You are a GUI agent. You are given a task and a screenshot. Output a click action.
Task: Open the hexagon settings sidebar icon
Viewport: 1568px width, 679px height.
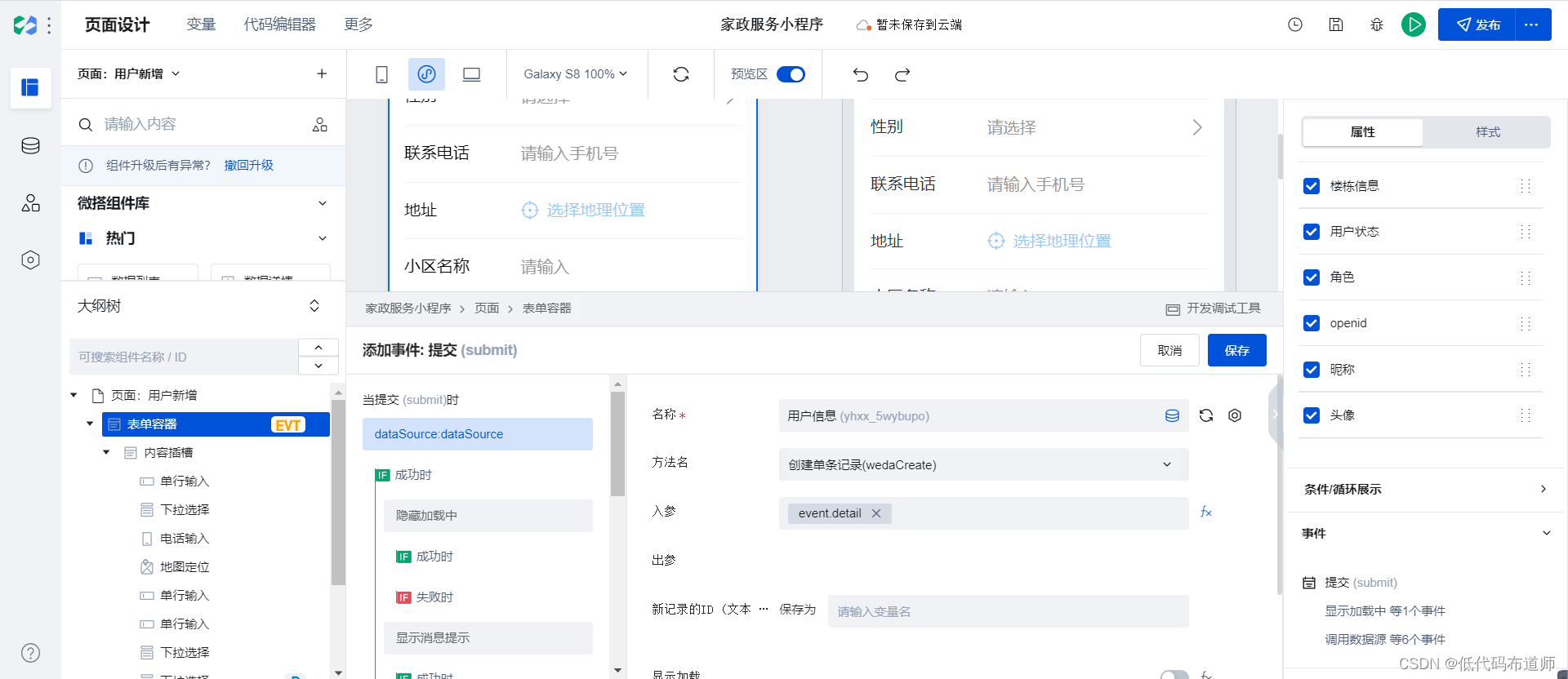[x=30, y=260]
